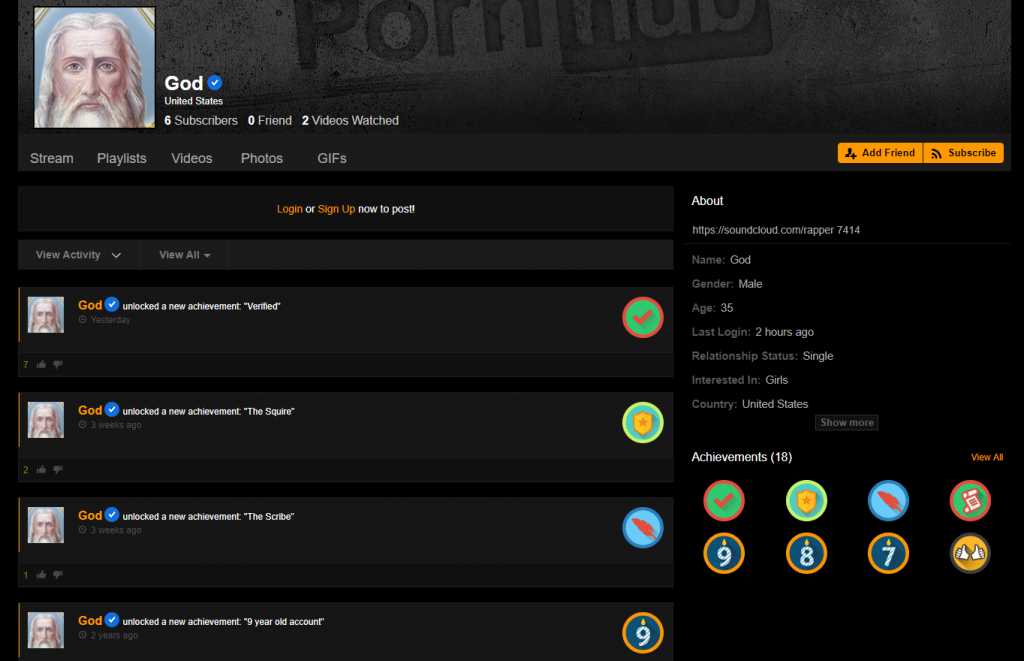Dislike The Scribe achievement post
Screen dimensions: 1024x661
[57, 575]
